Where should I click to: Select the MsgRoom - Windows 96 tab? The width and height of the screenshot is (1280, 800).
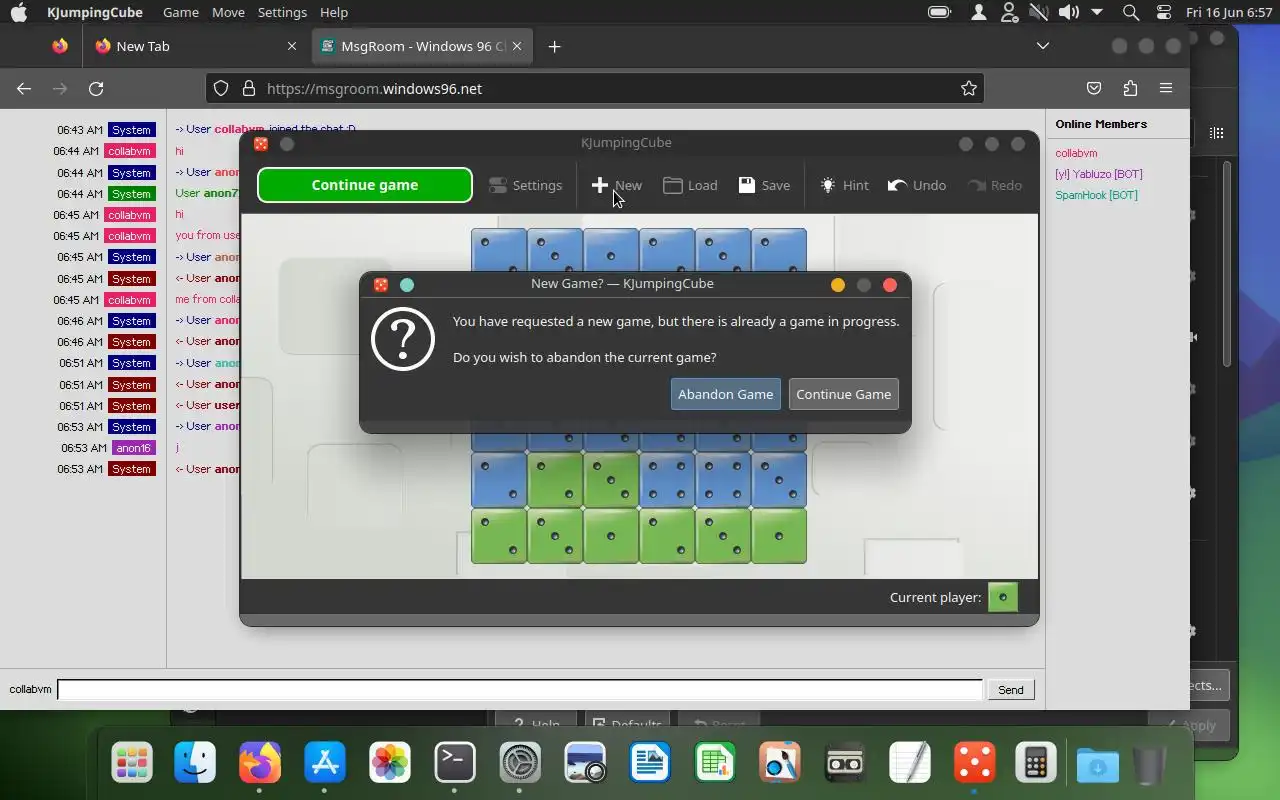pyautogui.click(x=423, y=46)
